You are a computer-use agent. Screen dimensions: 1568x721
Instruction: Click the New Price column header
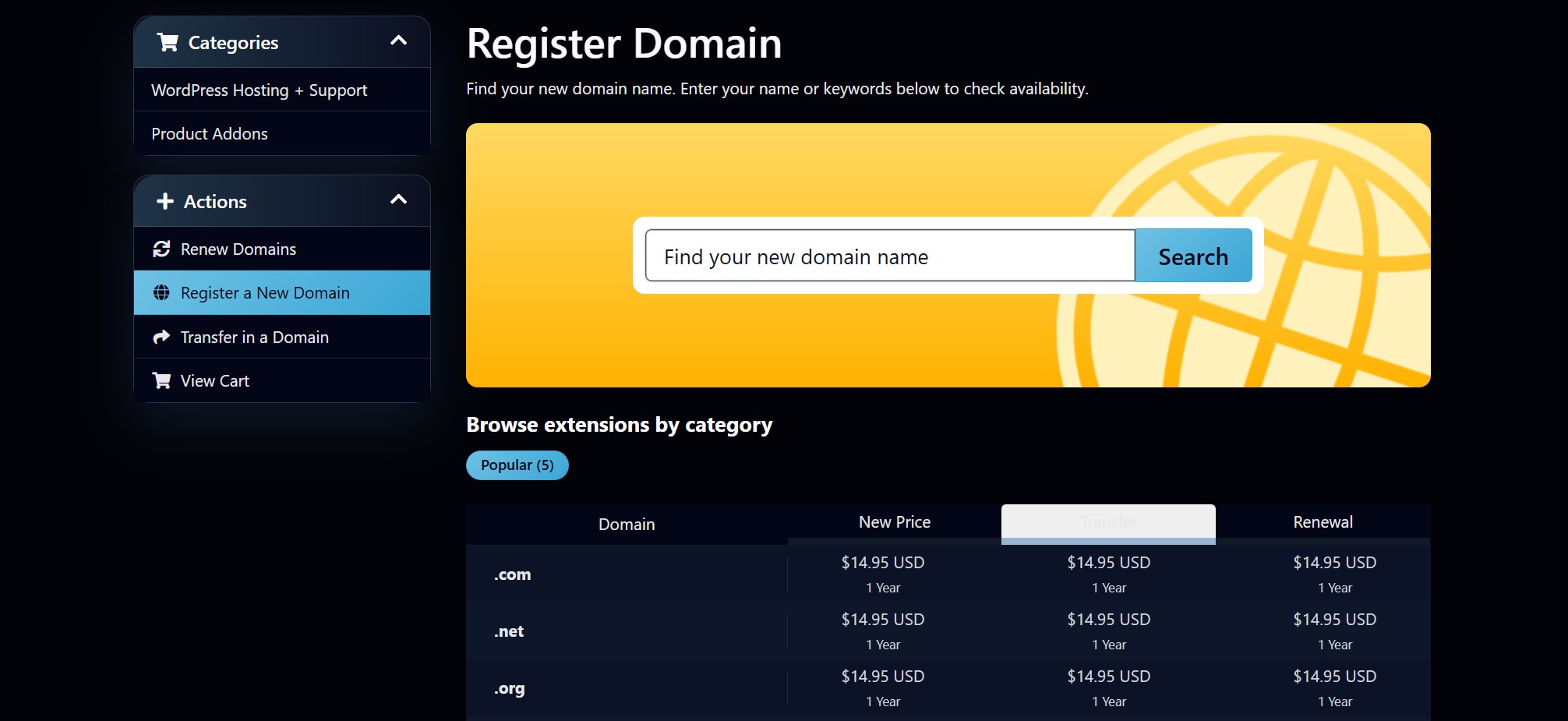tap(894, 522)
